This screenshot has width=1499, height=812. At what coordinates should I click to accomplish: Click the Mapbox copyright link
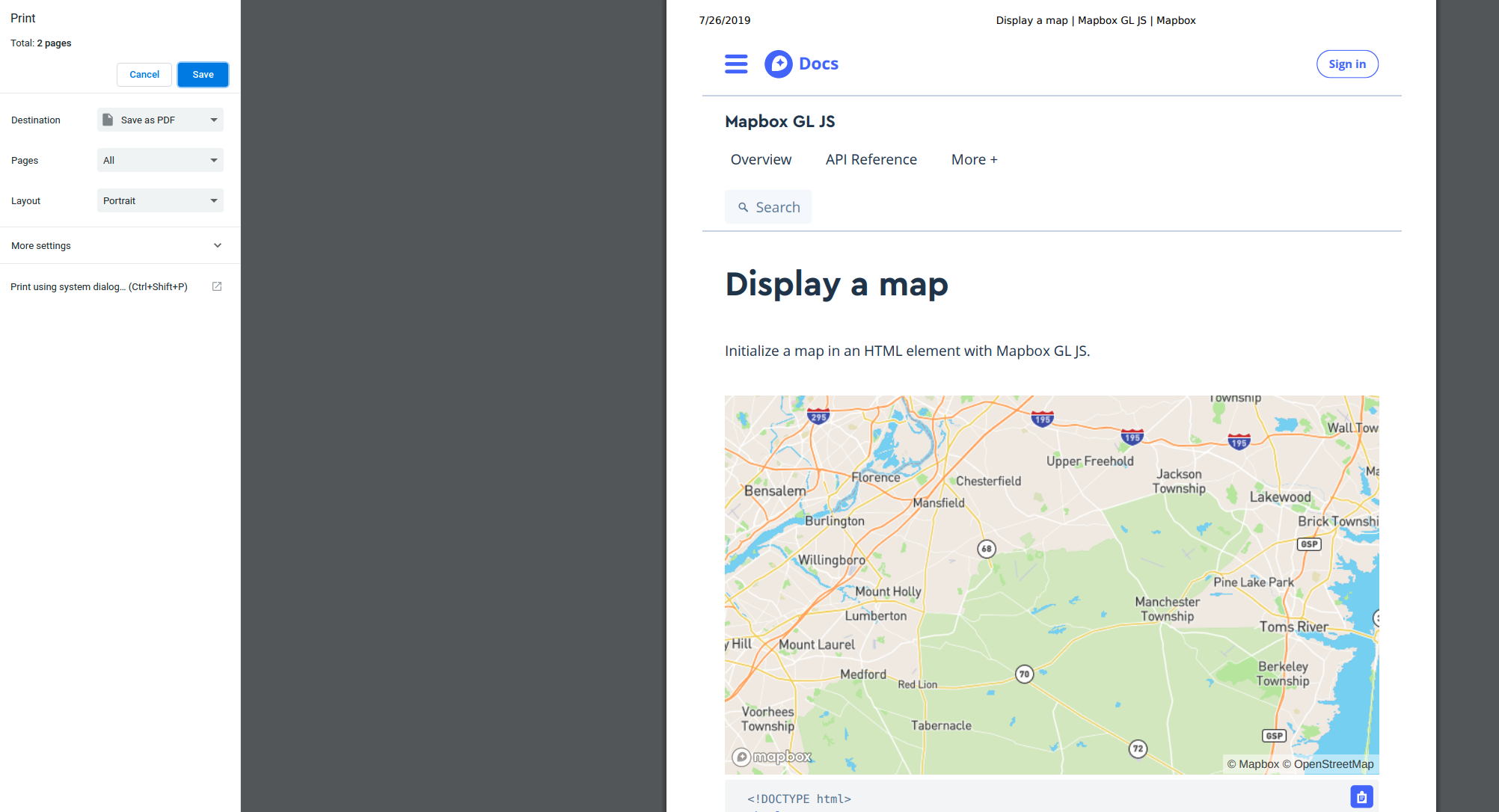pos(1255,764)
